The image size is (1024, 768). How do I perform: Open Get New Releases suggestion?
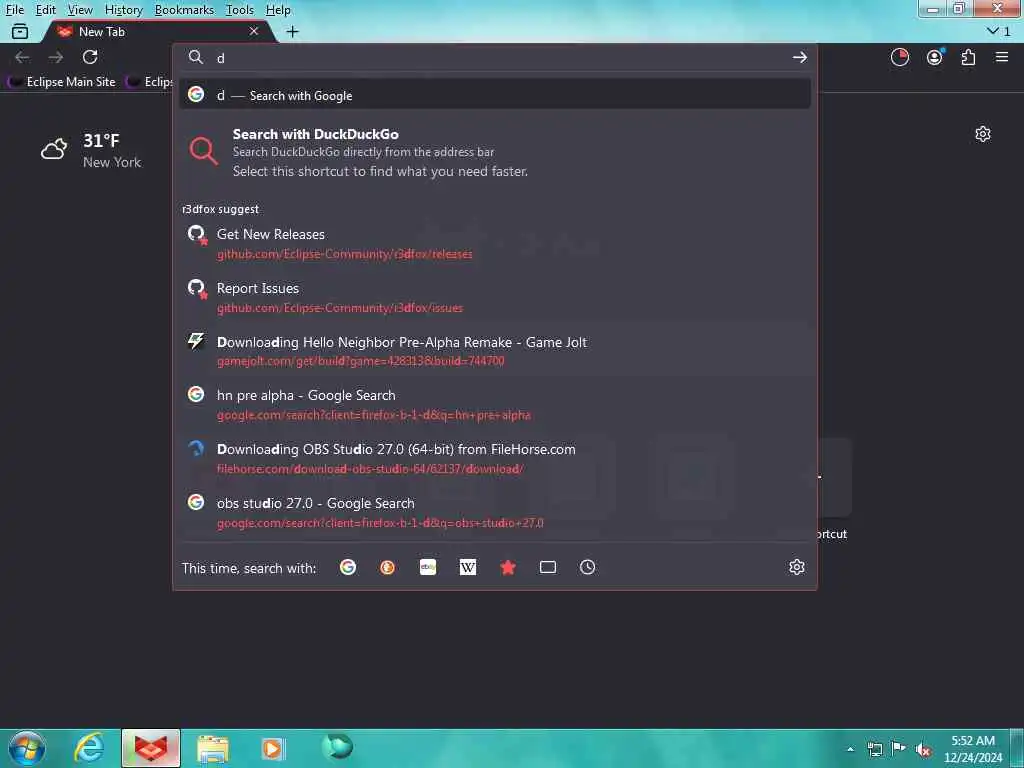[x=494, y=243]
